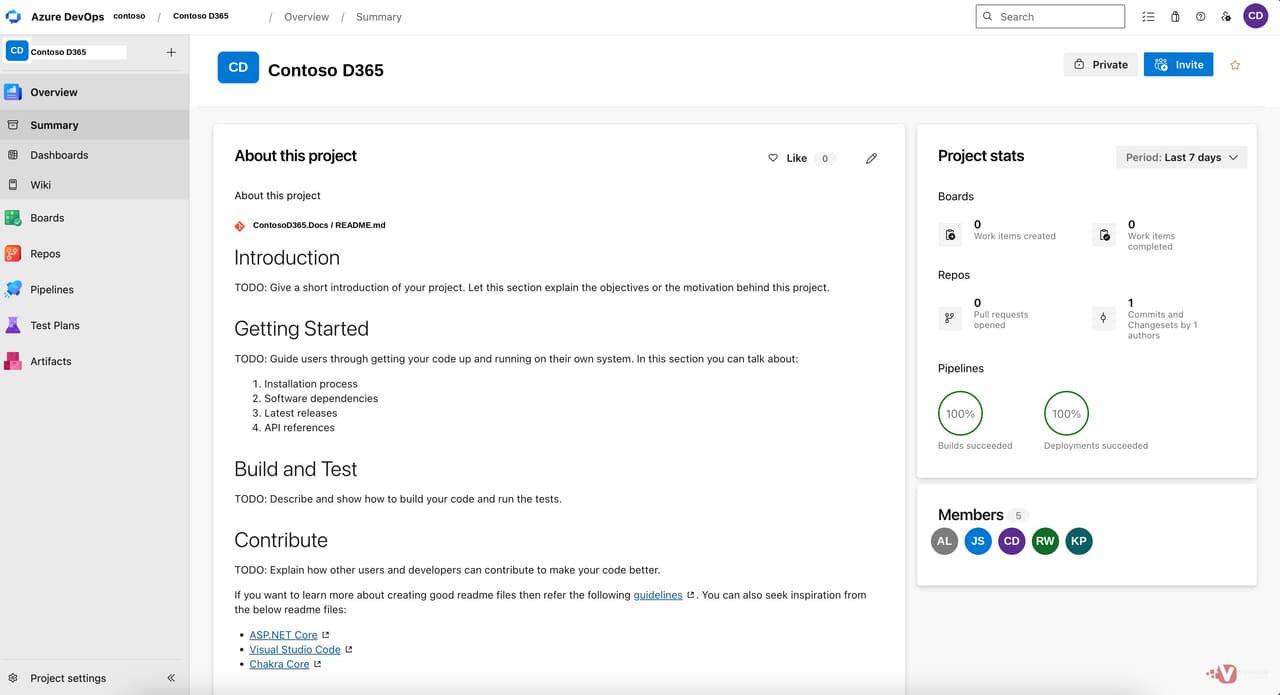Image resolution: width=1280 pixels, height=695 pixels.
Task: Select the Dashboards menu item
Action: 94,155
